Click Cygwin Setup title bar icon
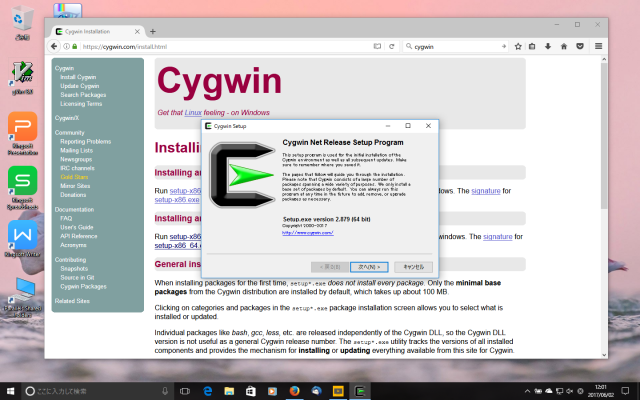This screenshot has height=400, width=640. [x=208, y=126]
